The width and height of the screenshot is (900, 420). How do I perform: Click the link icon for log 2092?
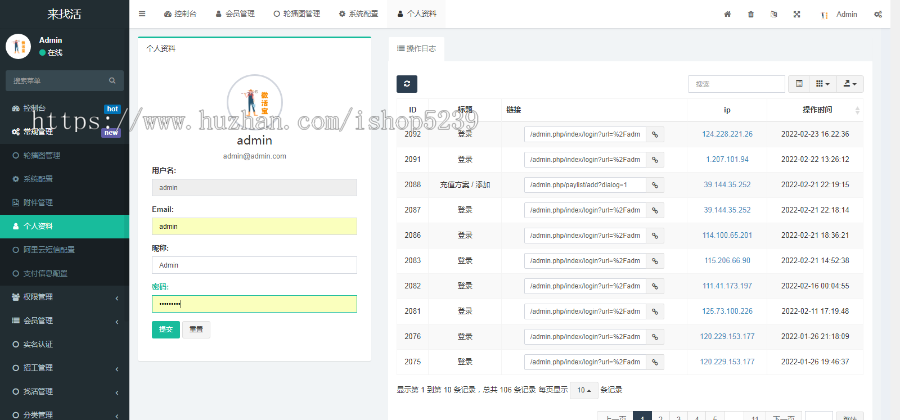pyautogui.click(x=656, y=133)
